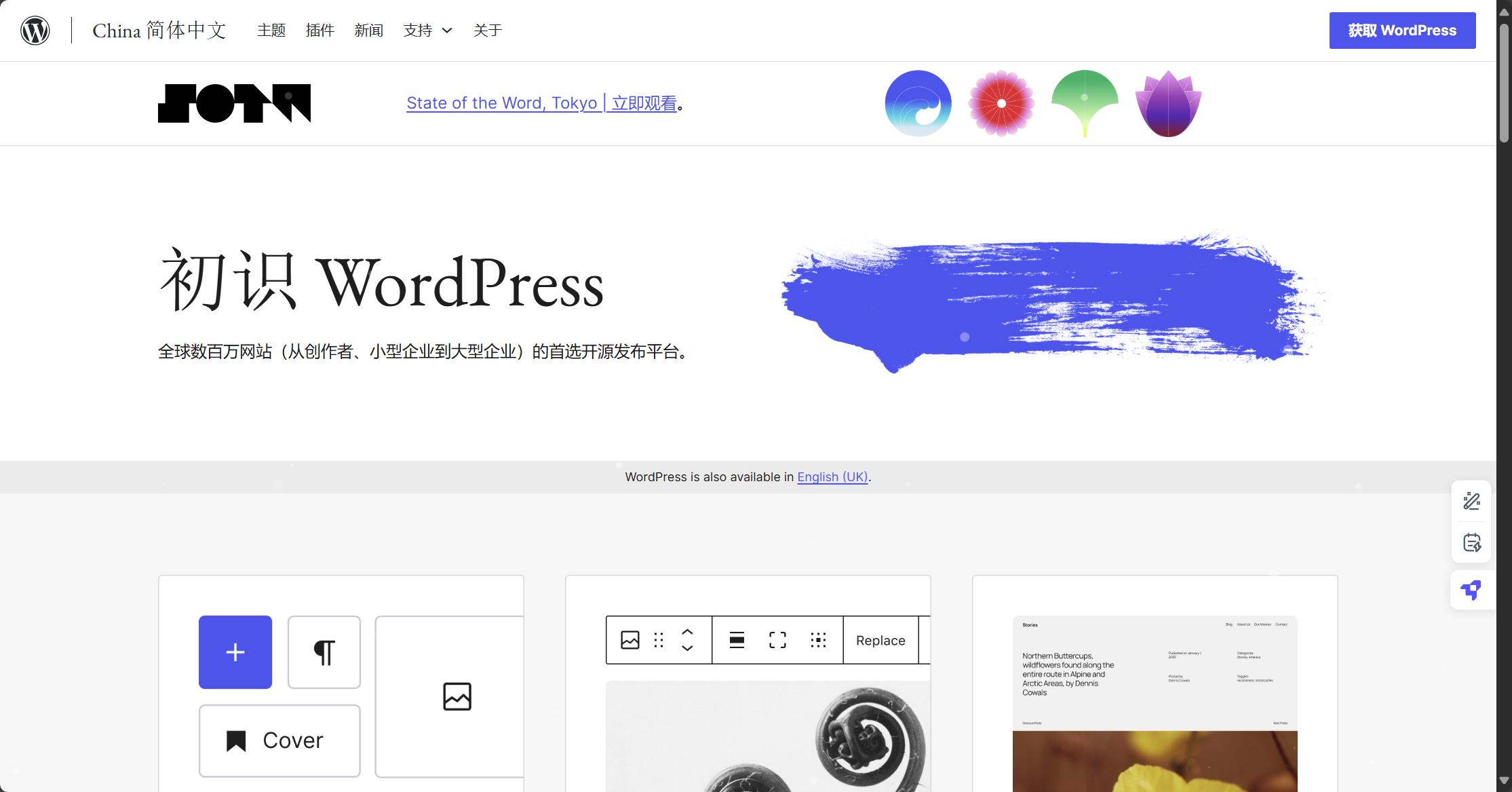
Task: Select the Image block icon in the toolbar
Action: [629, 639]
